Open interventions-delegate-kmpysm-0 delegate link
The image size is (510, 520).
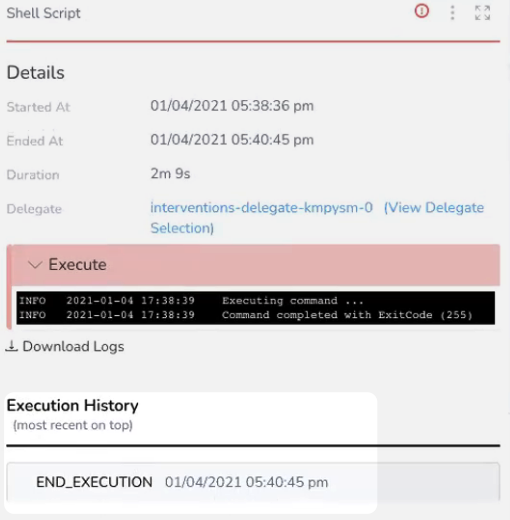(261, 207)
